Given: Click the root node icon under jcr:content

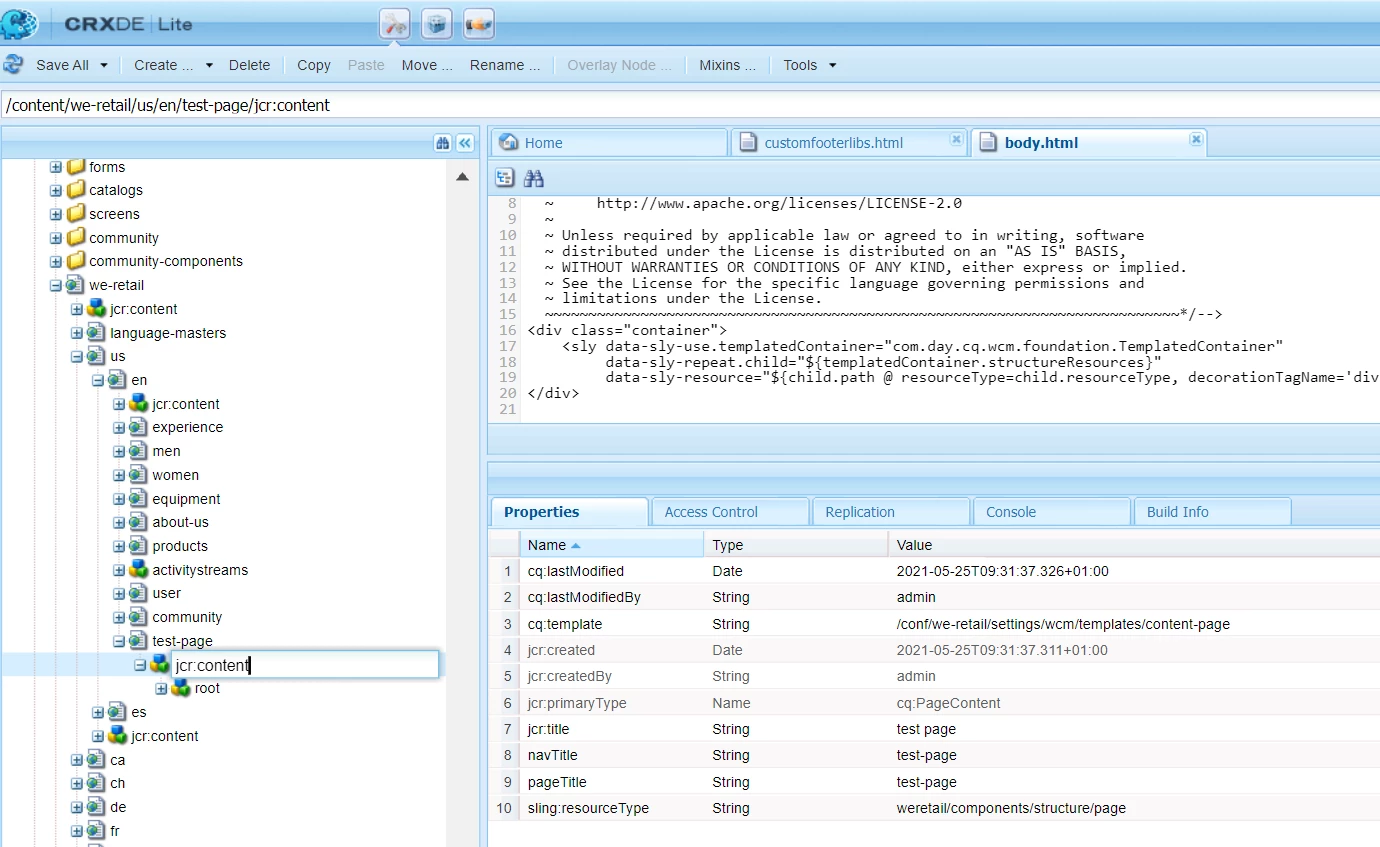Looking at the screenshot, I should pyautogui.click(x=181, y=688).
